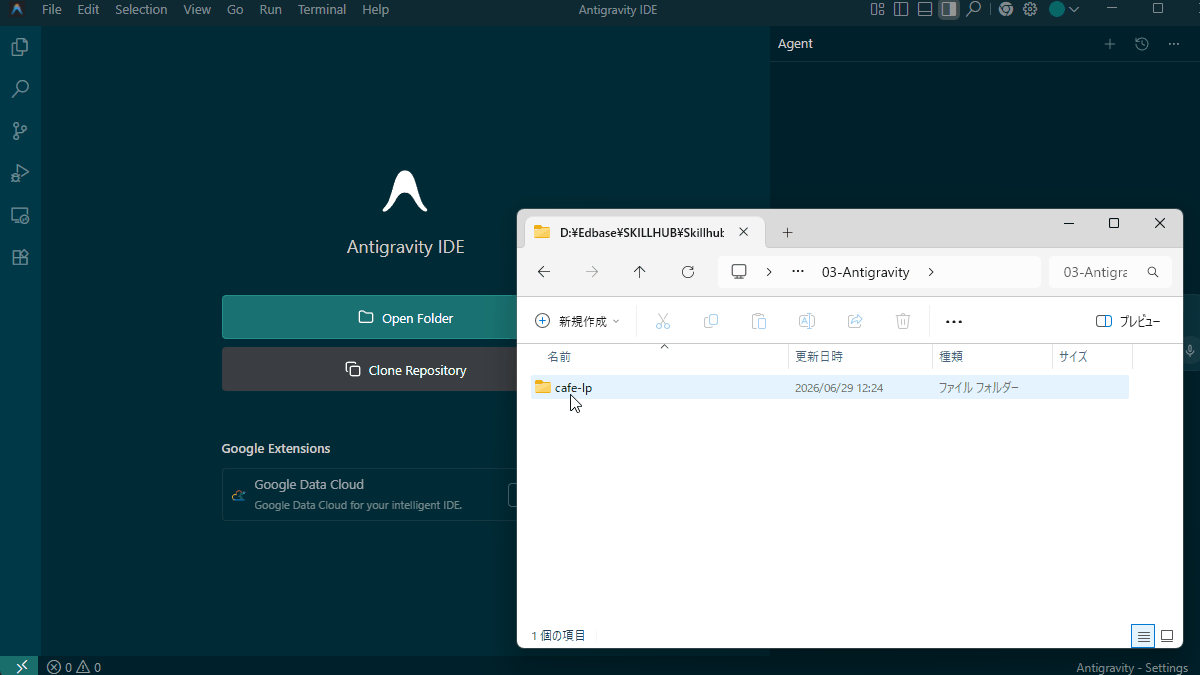The image size is (1200, 675).
Task: Refresh the File Explorer folder view
Action: 688,272
